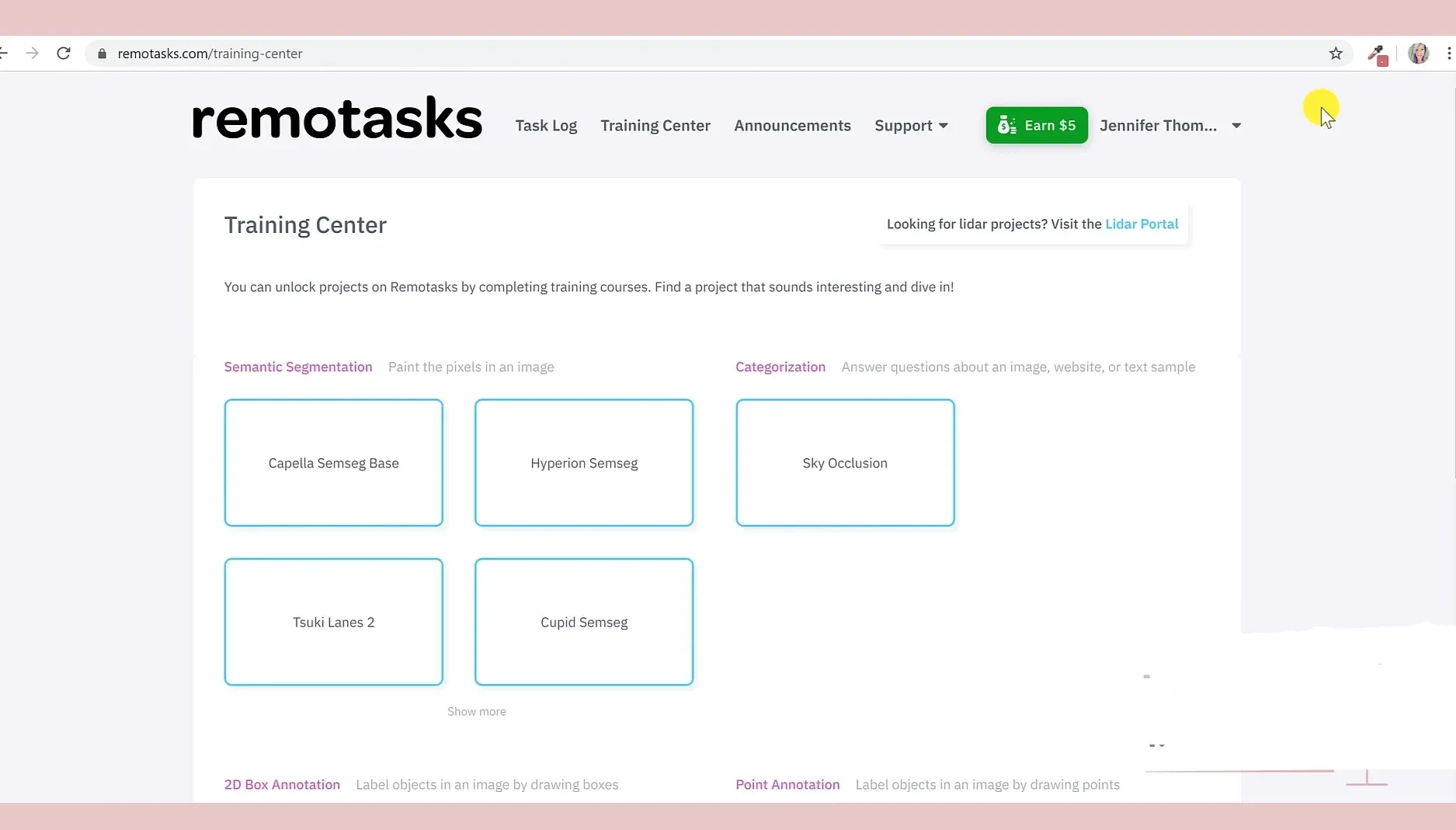Click the 'Answer questions about an image' description
The image size is (1456, 830).
1018,367
